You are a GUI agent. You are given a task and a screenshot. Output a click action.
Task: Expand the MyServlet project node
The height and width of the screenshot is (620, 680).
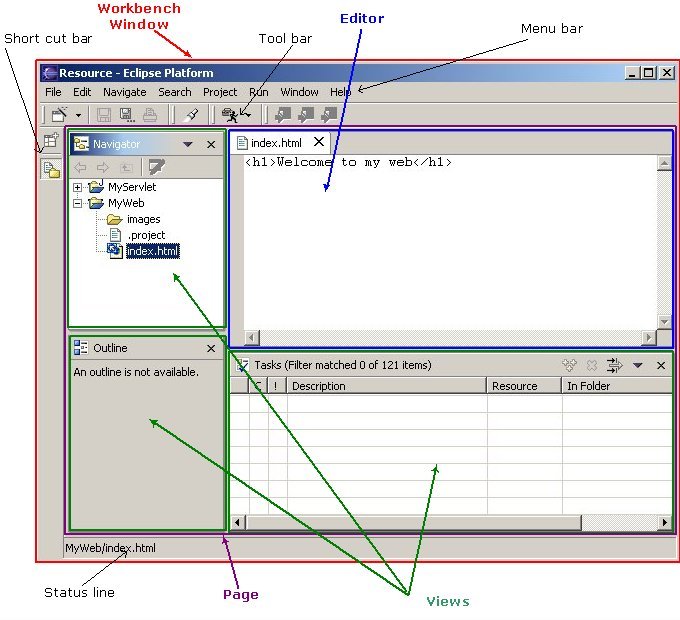click(x=78, y=187)
